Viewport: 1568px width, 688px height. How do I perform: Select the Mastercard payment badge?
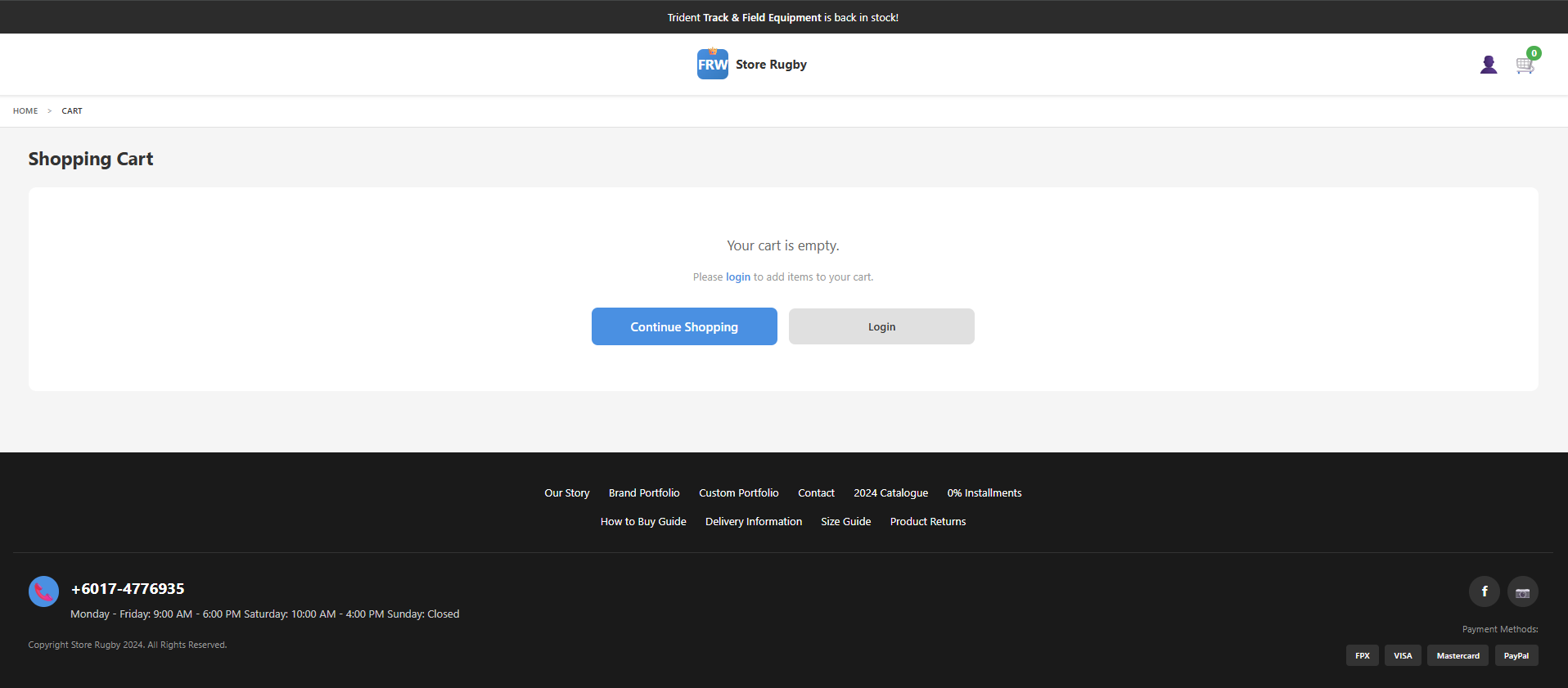(1458, 655)
